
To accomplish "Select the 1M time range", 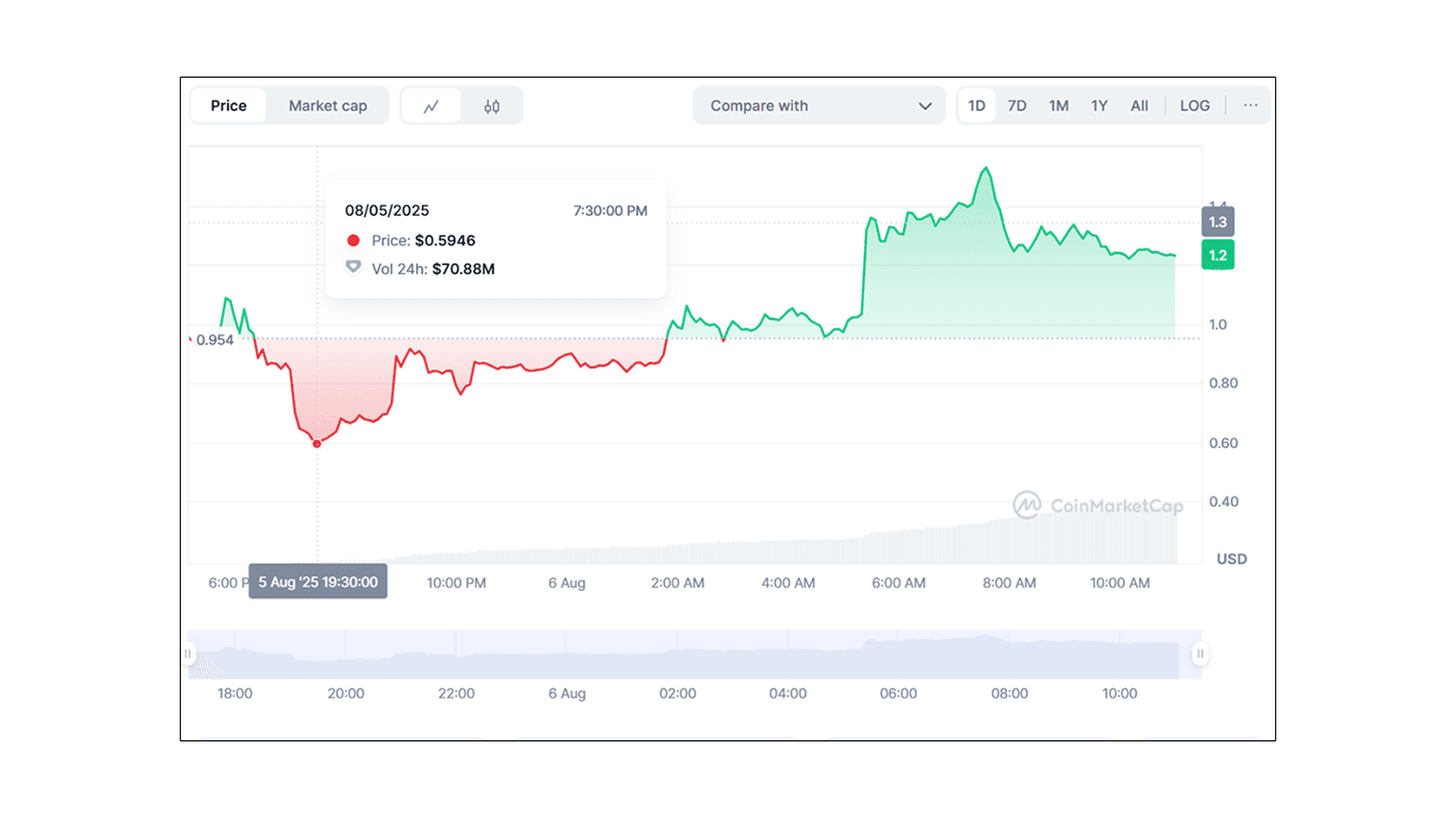I will 1058,106.
